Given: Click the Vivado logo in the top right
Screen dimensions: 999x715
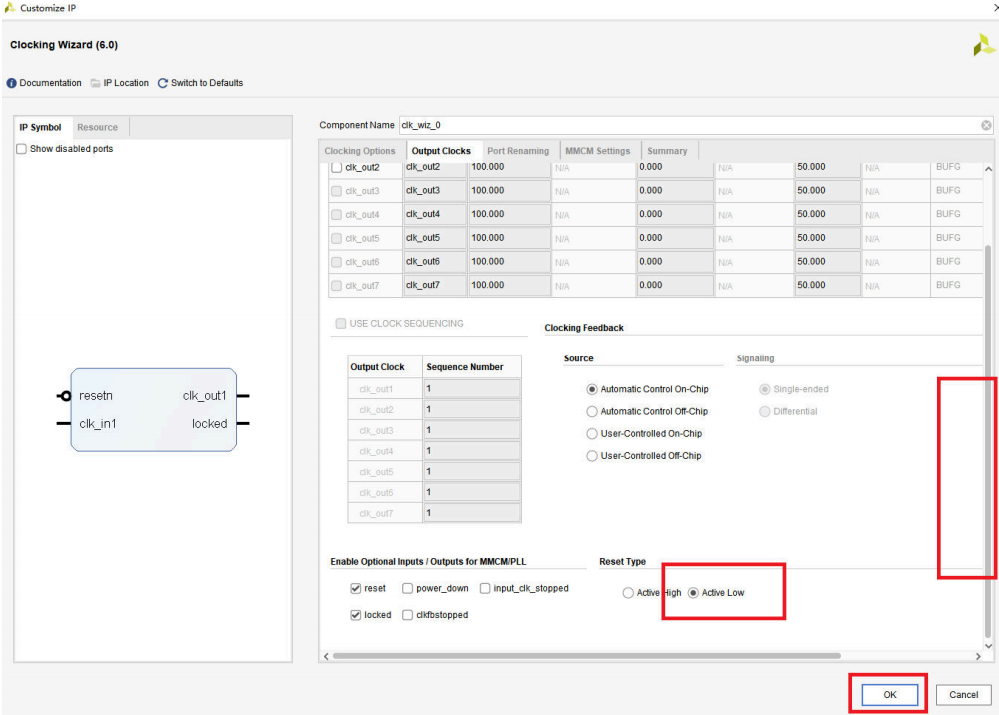Looking at the screenshot, I should [x=983, y=45].
